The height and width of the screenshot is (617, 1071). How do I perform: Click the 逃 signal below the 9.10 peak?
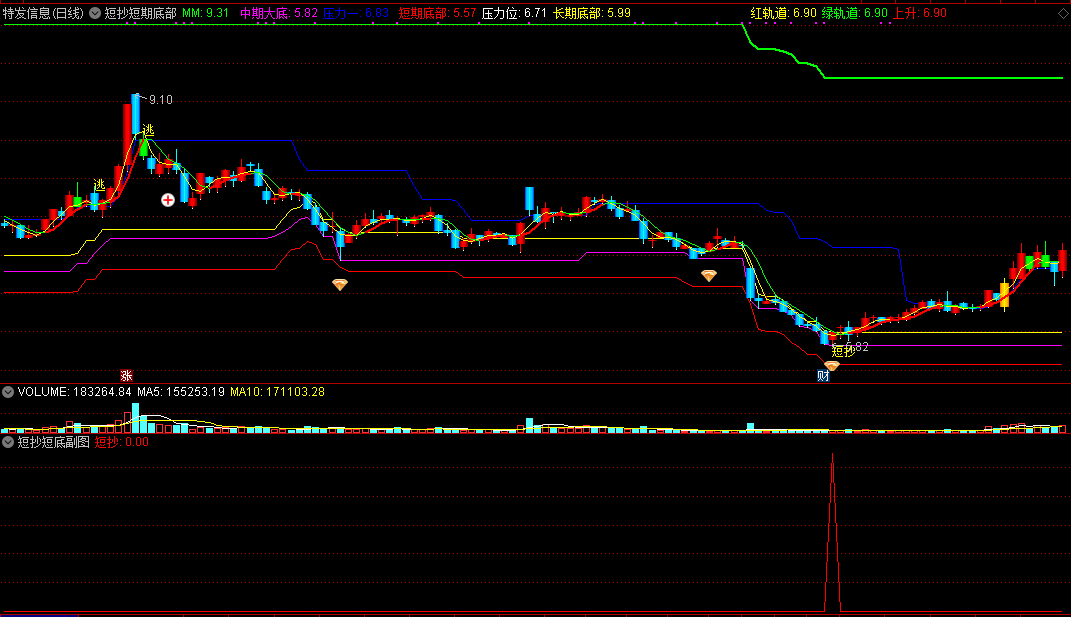(x=148, y=130)
